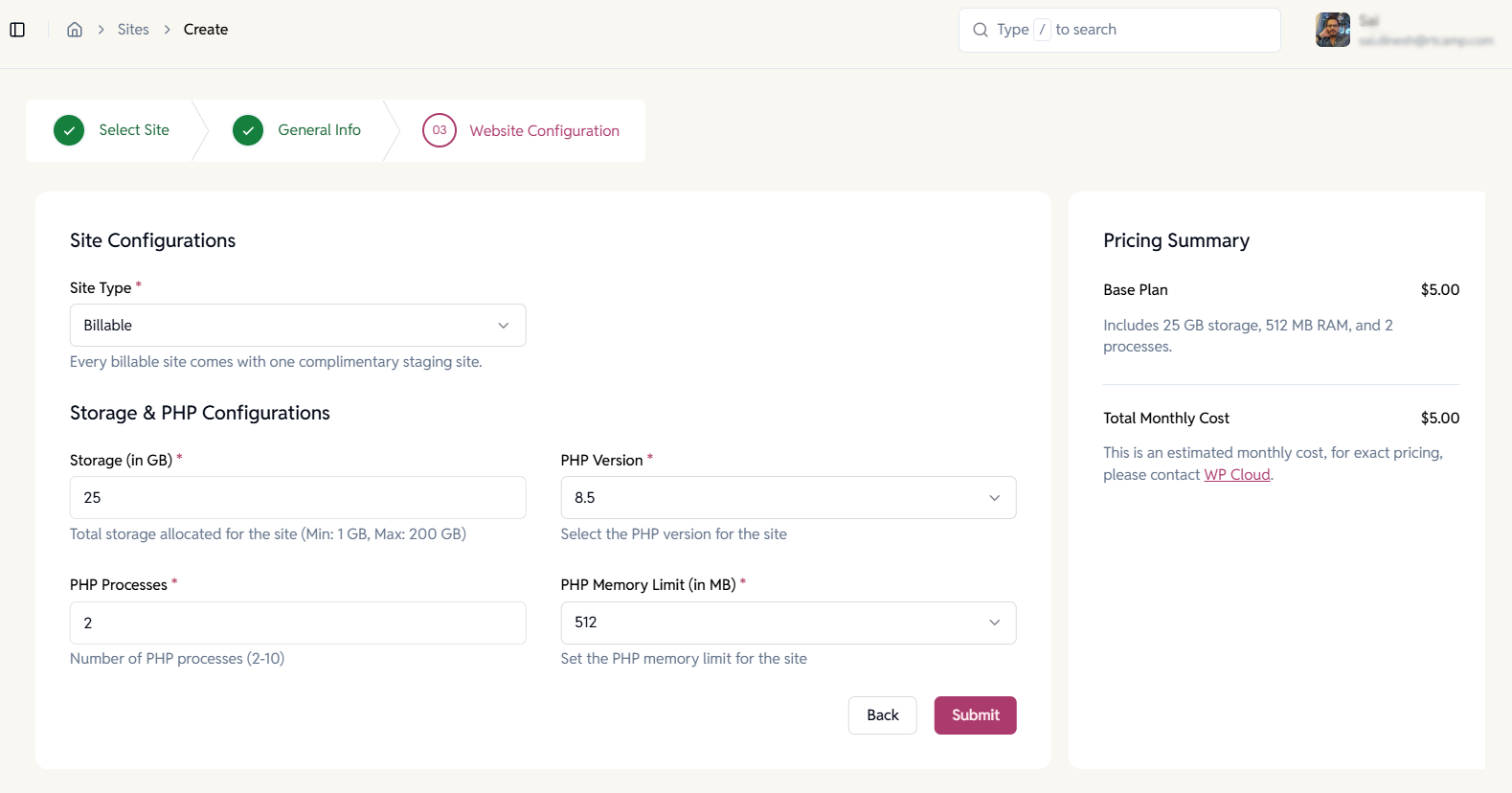Image resolution: width=1512 pixels, height=793 pixels.
Task: Go to the Select Site step
Action: point(134,130)
